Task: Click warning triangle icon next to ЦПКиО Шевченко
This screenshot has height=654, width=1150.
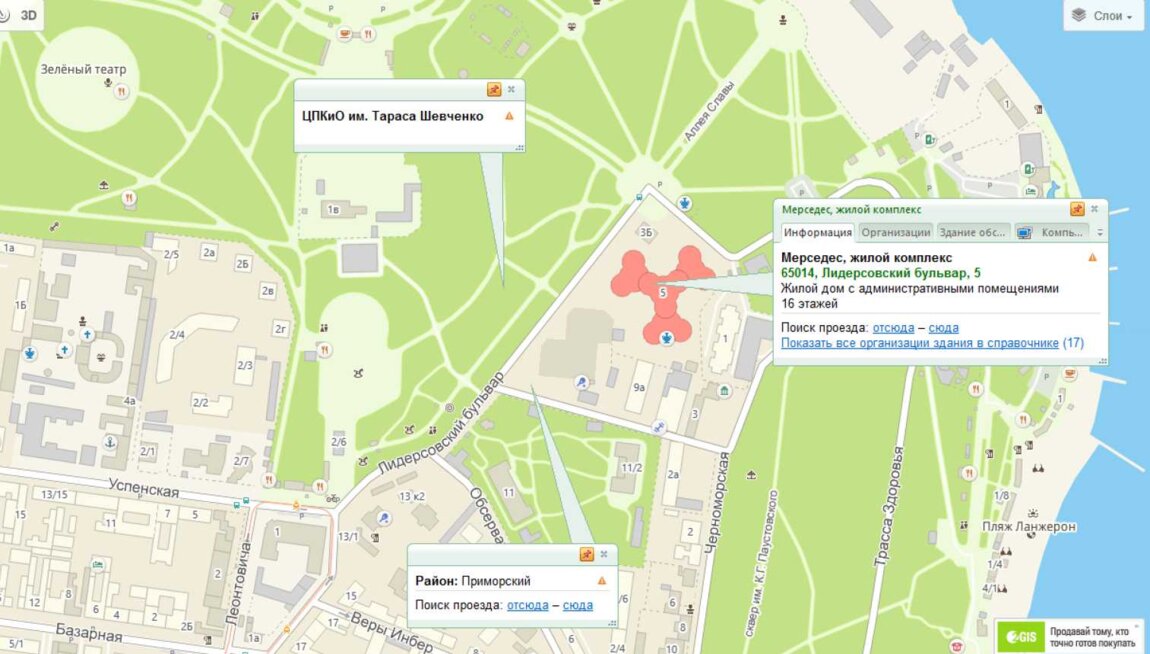Action: 509,116
